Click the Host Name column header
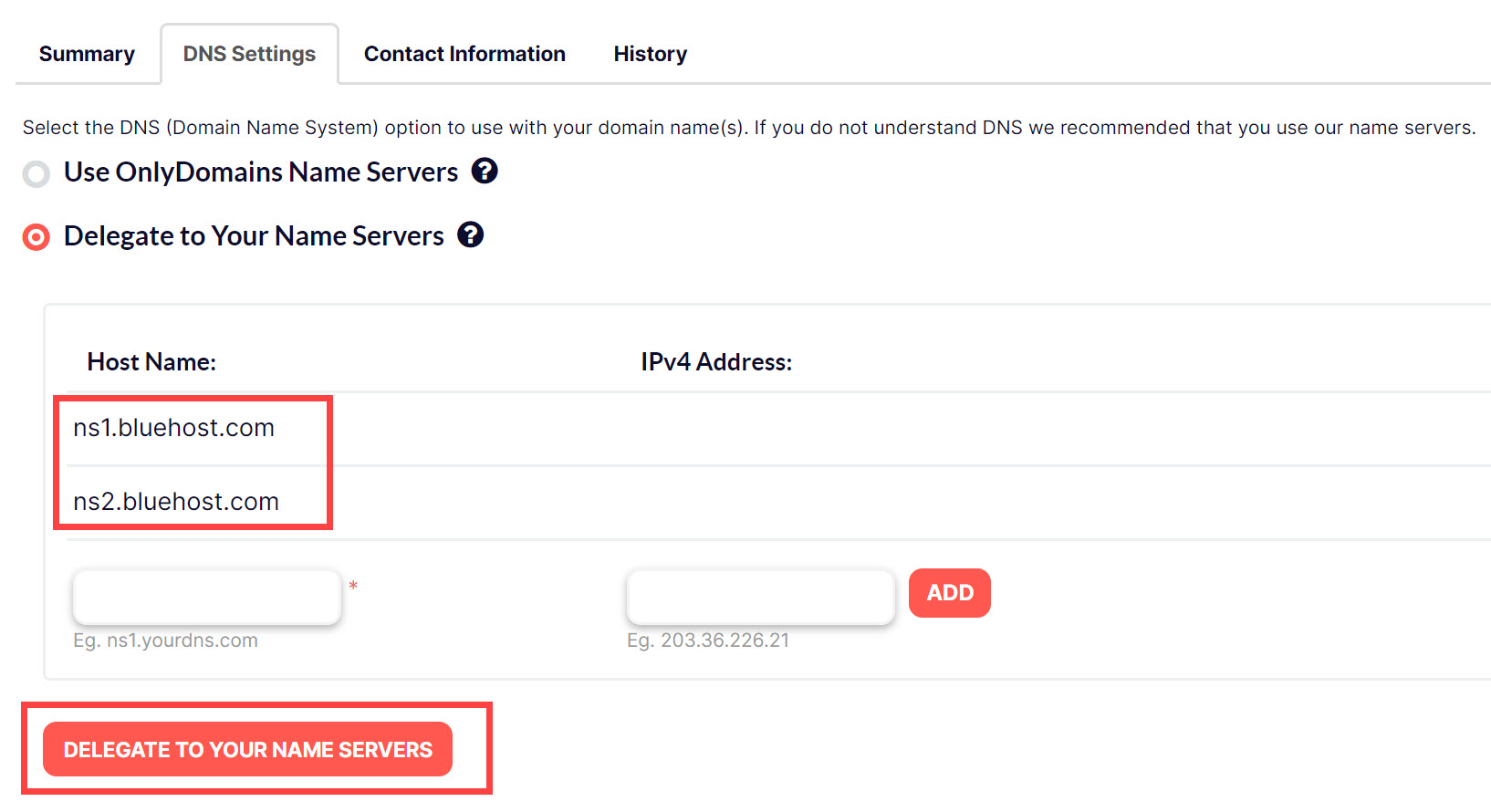This screenshot has width=1491, height=812. pos(151,362)
